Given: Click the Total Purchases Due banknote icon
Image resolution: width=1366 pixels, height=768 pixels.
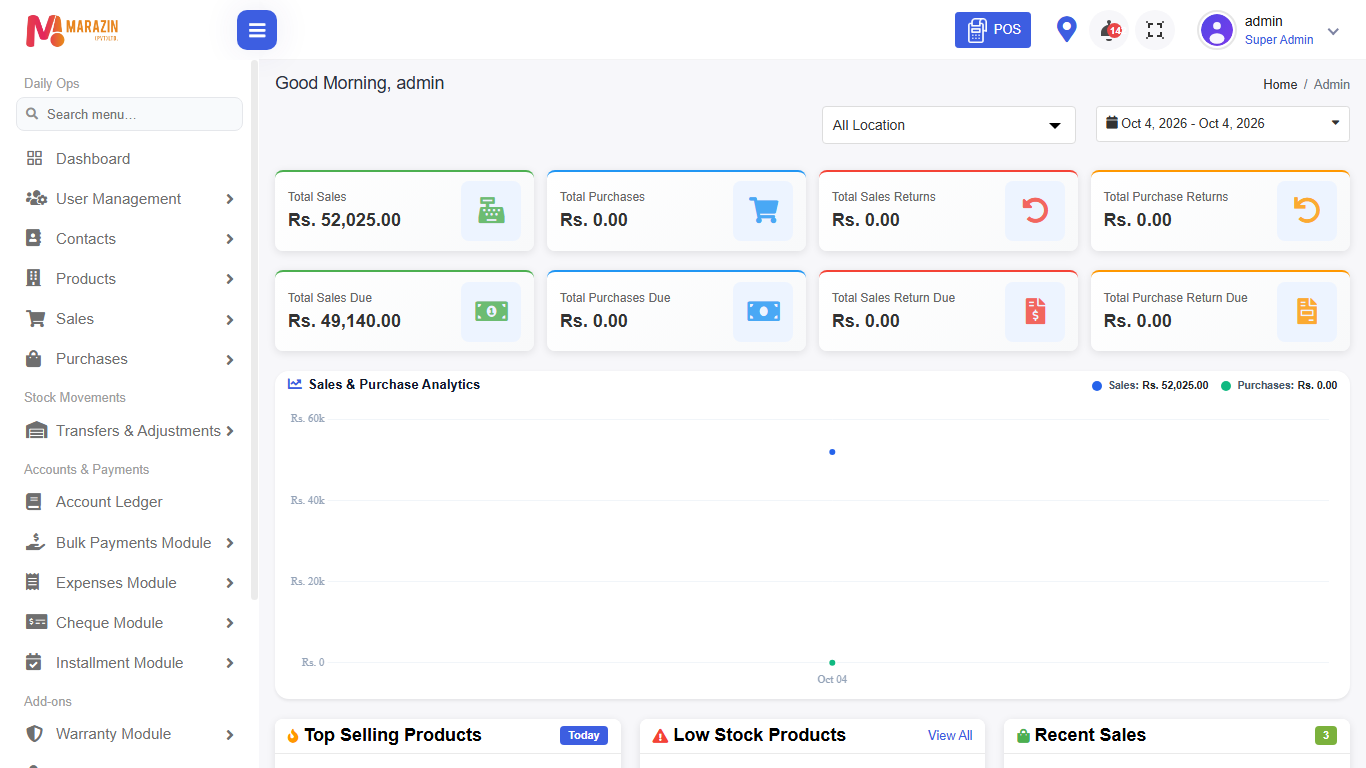Looking at the screenshot, I should (x=763, y=312).
